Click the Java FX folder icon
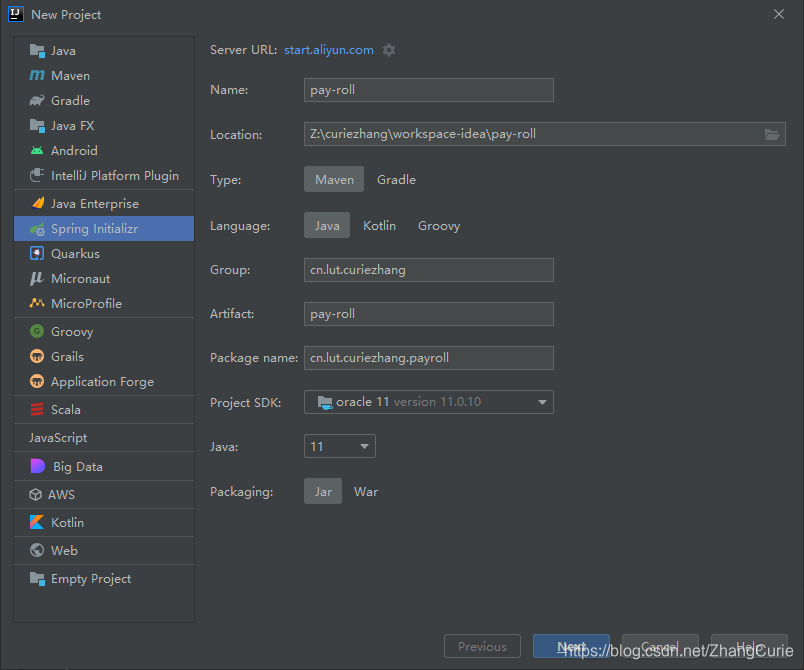Screen dimensions: 804x670 tap(37, 126)
